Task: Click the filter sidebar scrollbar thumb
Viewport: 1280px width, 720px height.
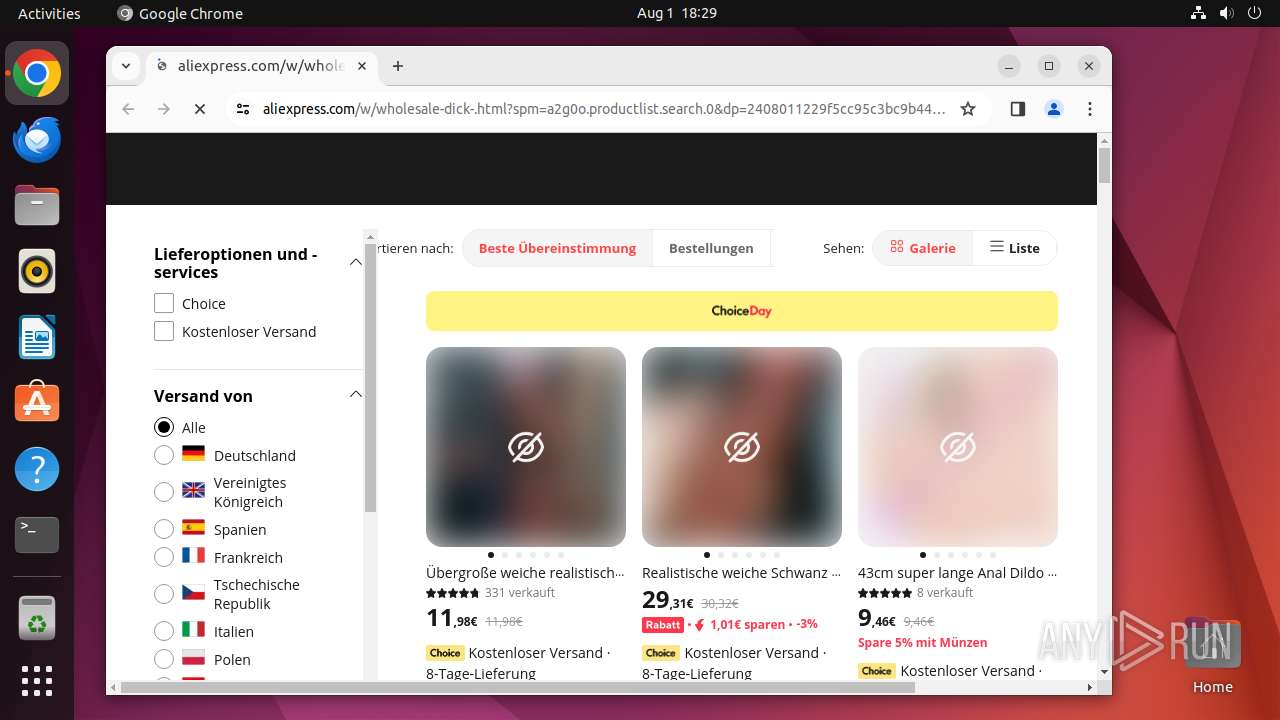Action: (x=370, y=377)
